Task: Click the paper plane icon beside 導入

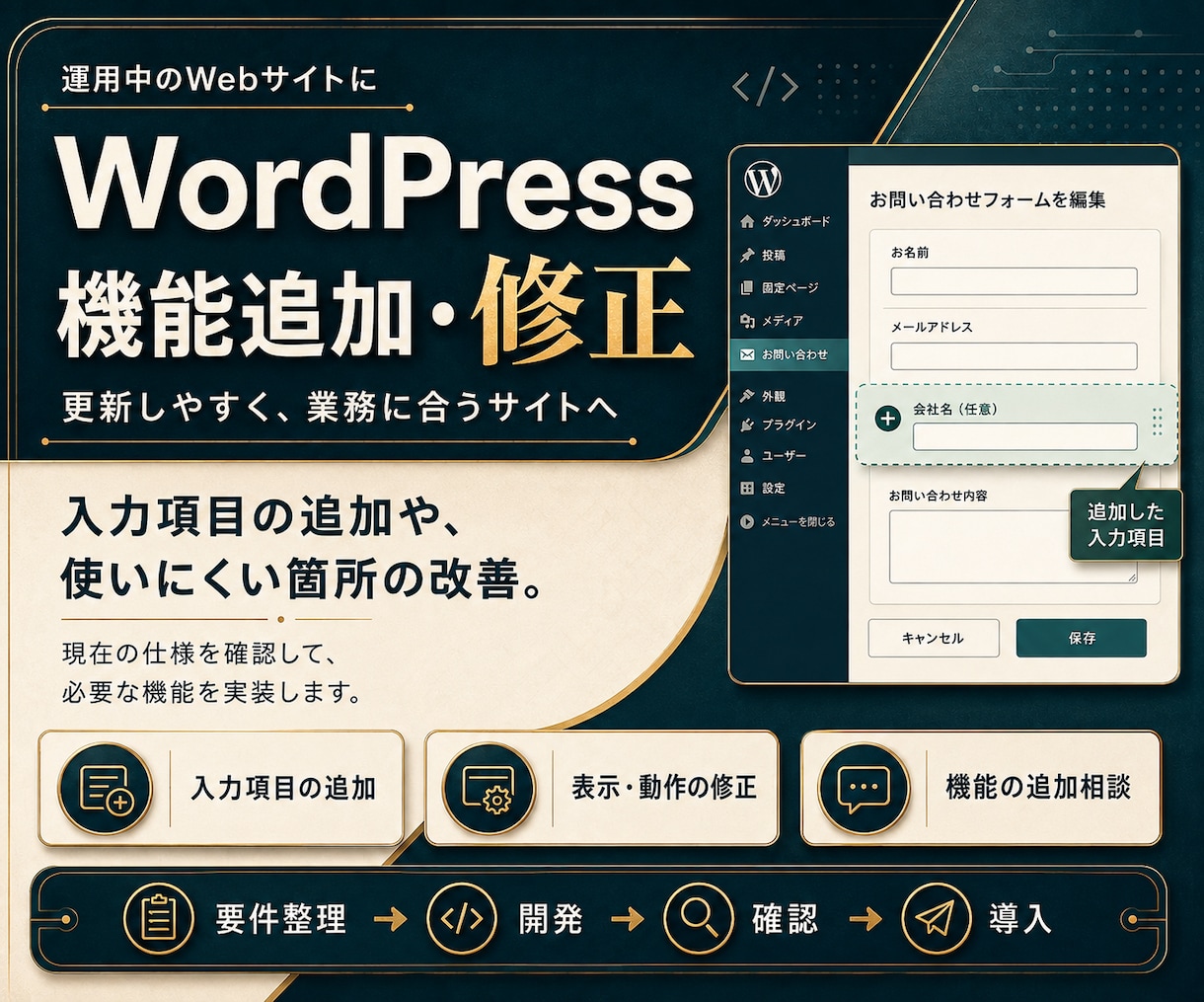Action: point(937,919)
